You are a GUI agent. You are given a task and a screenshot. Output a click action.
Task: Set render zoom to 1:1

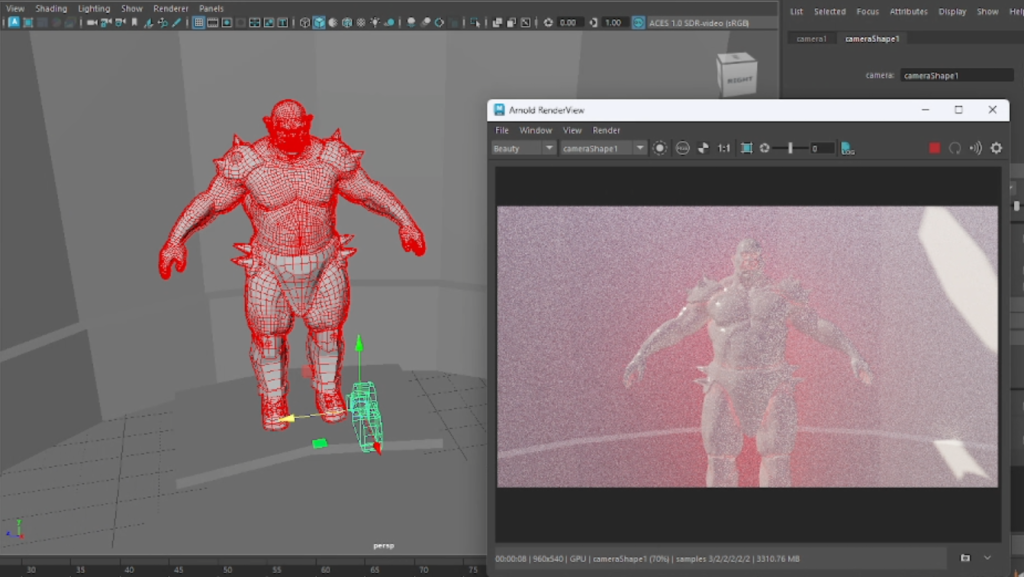[724, 148]
